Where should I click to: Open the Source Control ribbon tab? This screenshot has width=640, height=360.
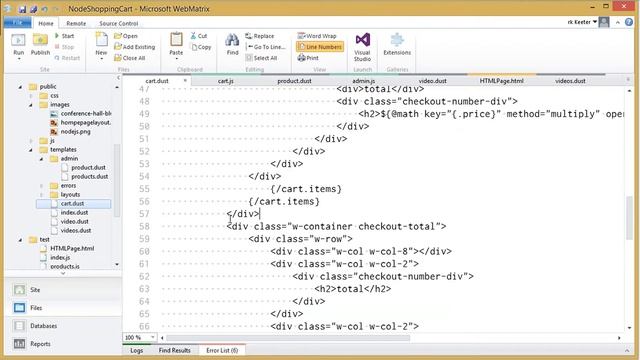(118, 23)
